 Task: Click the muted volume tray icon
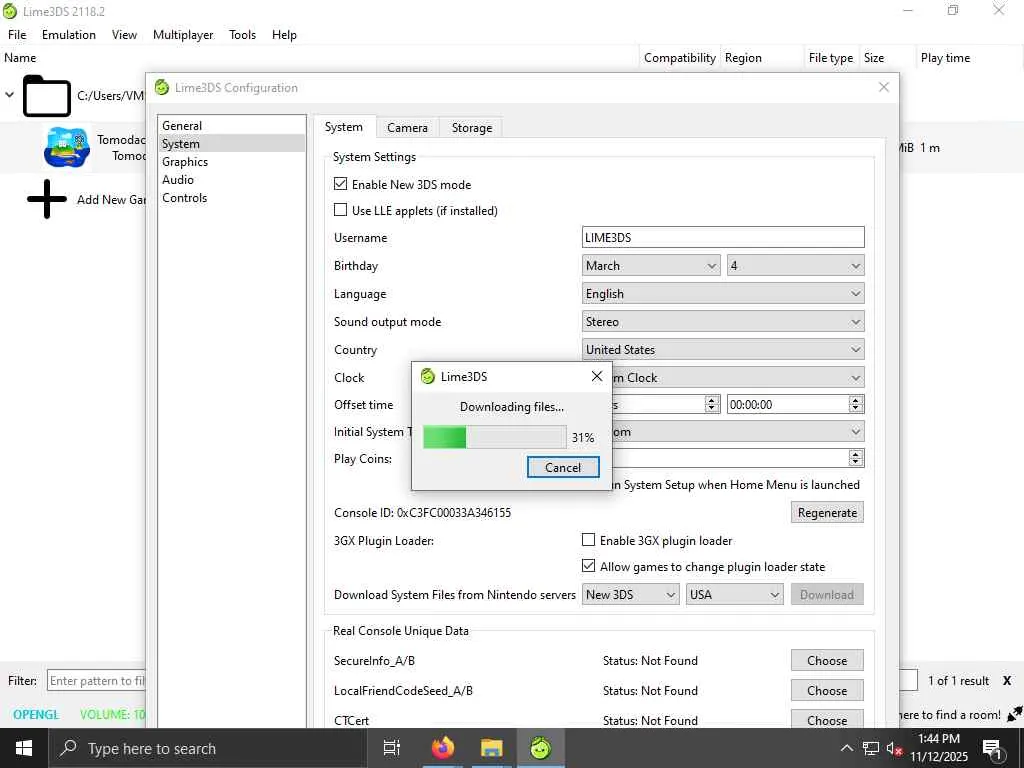click(895, 748)
